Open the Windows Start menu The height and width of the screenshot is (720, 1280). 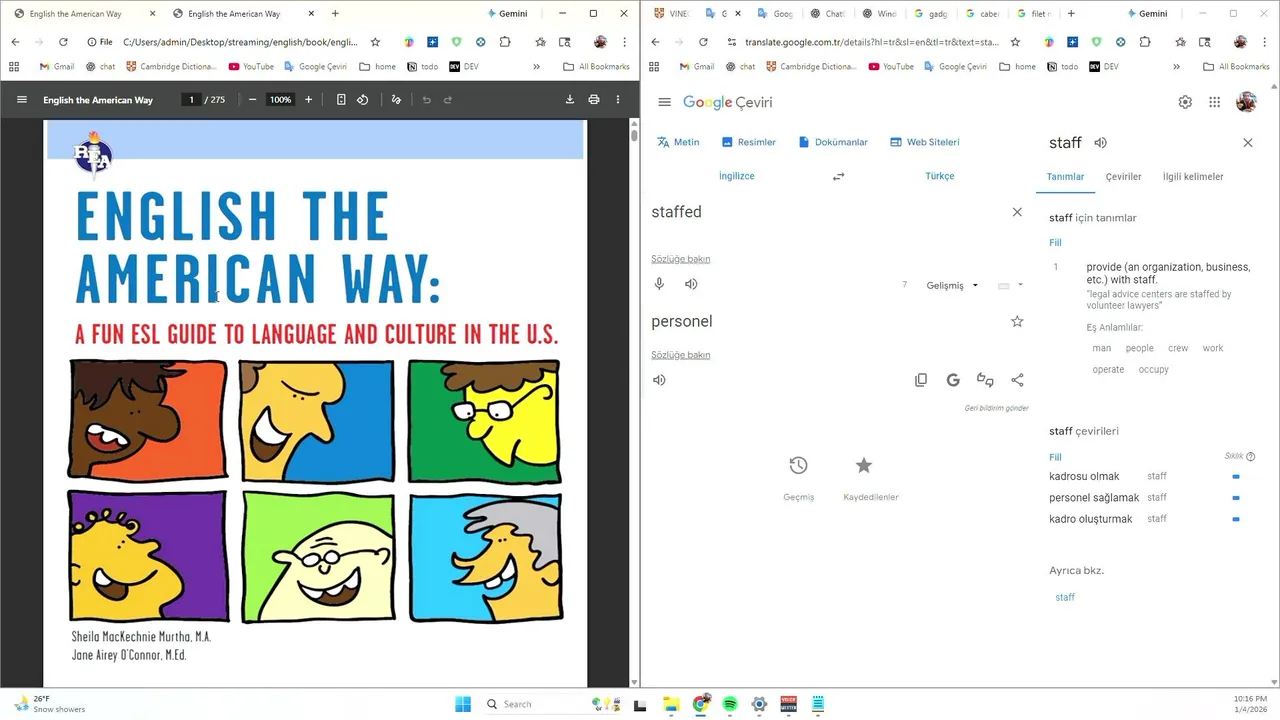[x=463, y=704]
